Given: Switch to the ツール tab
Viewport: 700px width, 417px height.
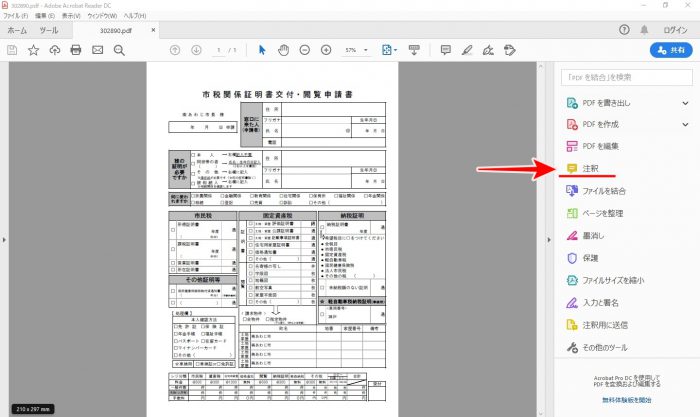Looking at the screenshot, I should point(49,30).
